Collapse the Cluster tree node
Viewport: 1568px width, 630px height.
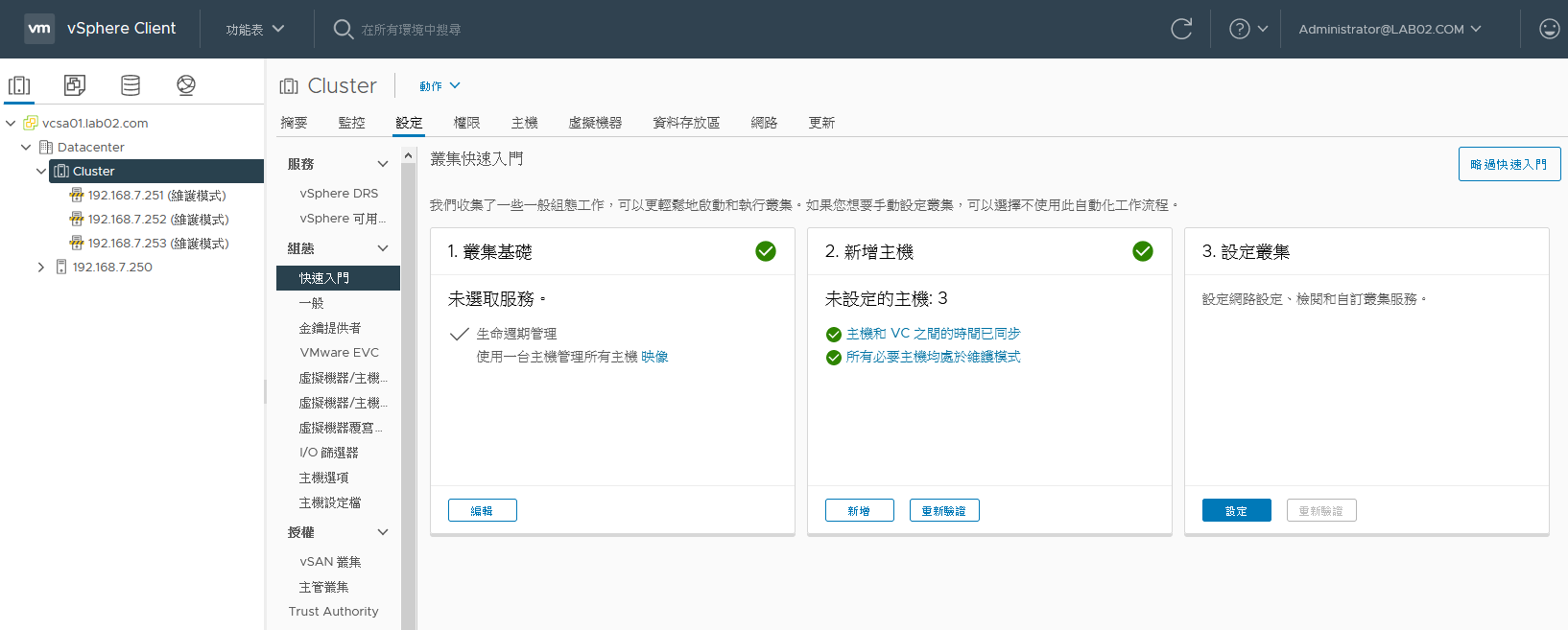click(41, 171)
